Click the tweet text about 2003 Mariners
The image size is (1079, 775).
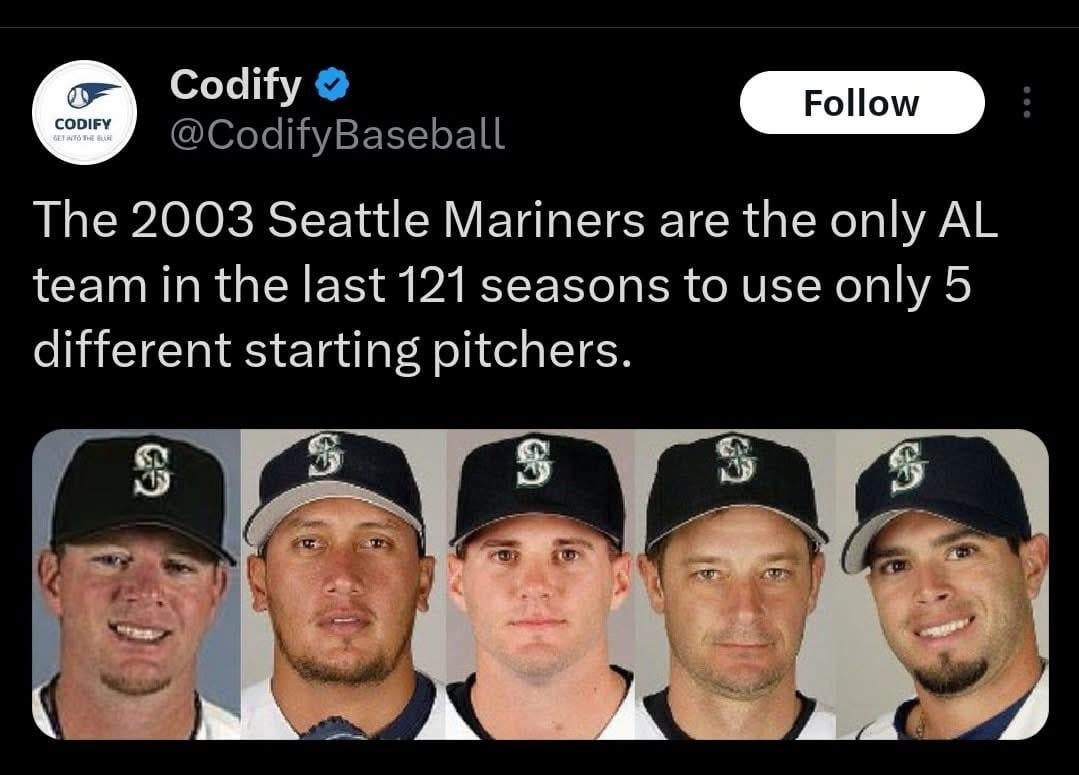pyautogui.click(x=500, y=283)
